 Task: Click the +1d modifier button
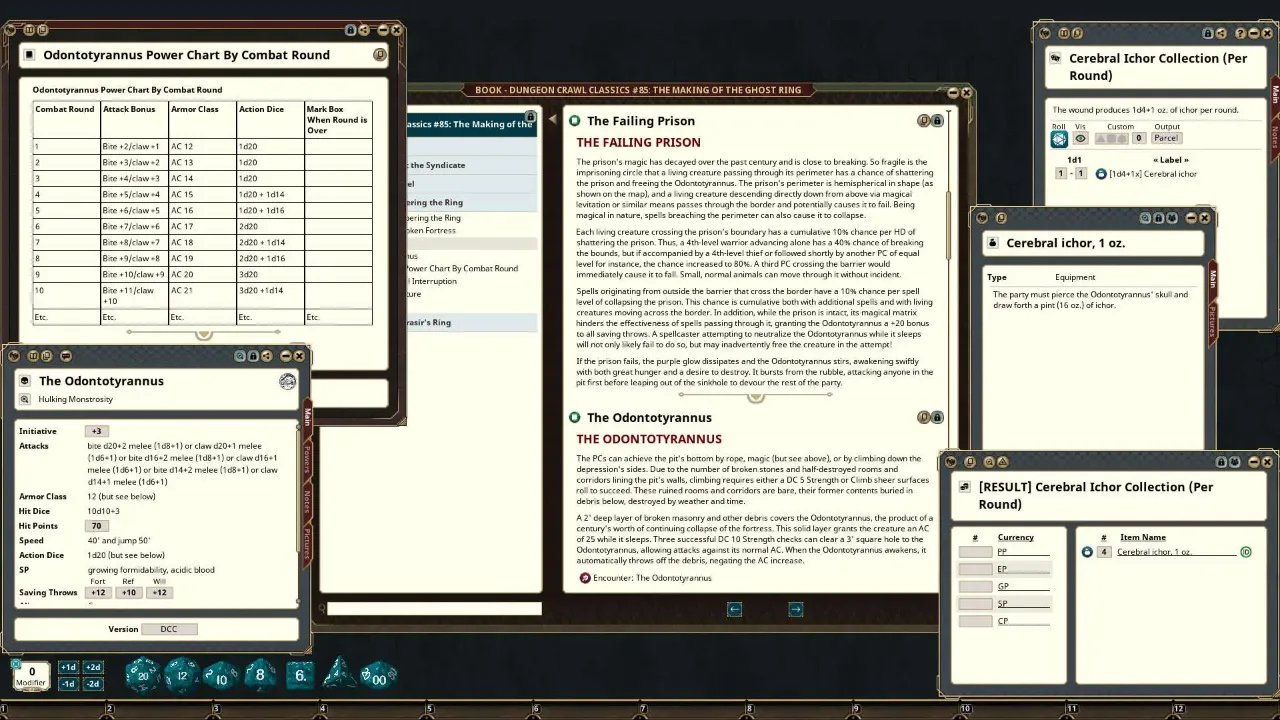pyautogui.click(x=67, y=667)
